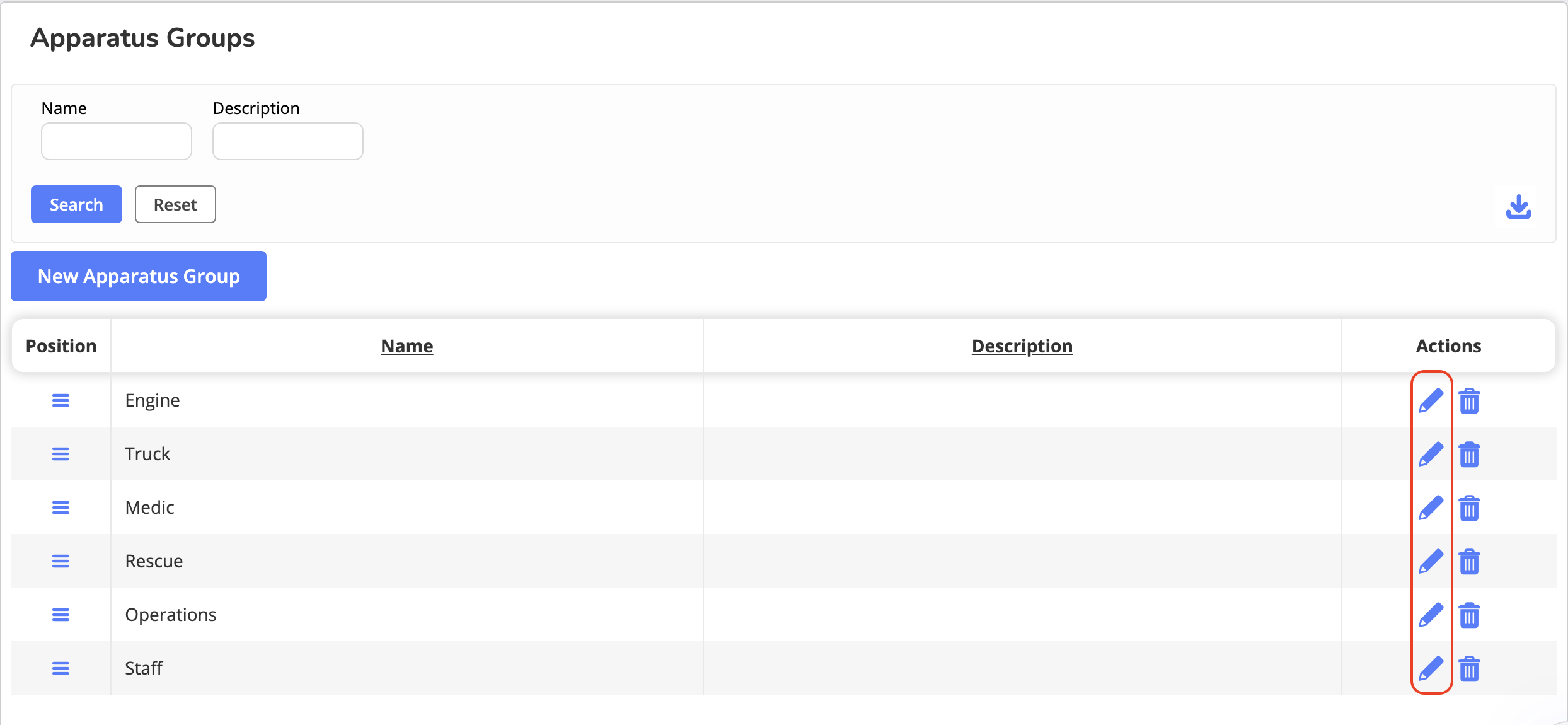
Task: Click edit pencil in Truck row
Action: point(1431,454)
